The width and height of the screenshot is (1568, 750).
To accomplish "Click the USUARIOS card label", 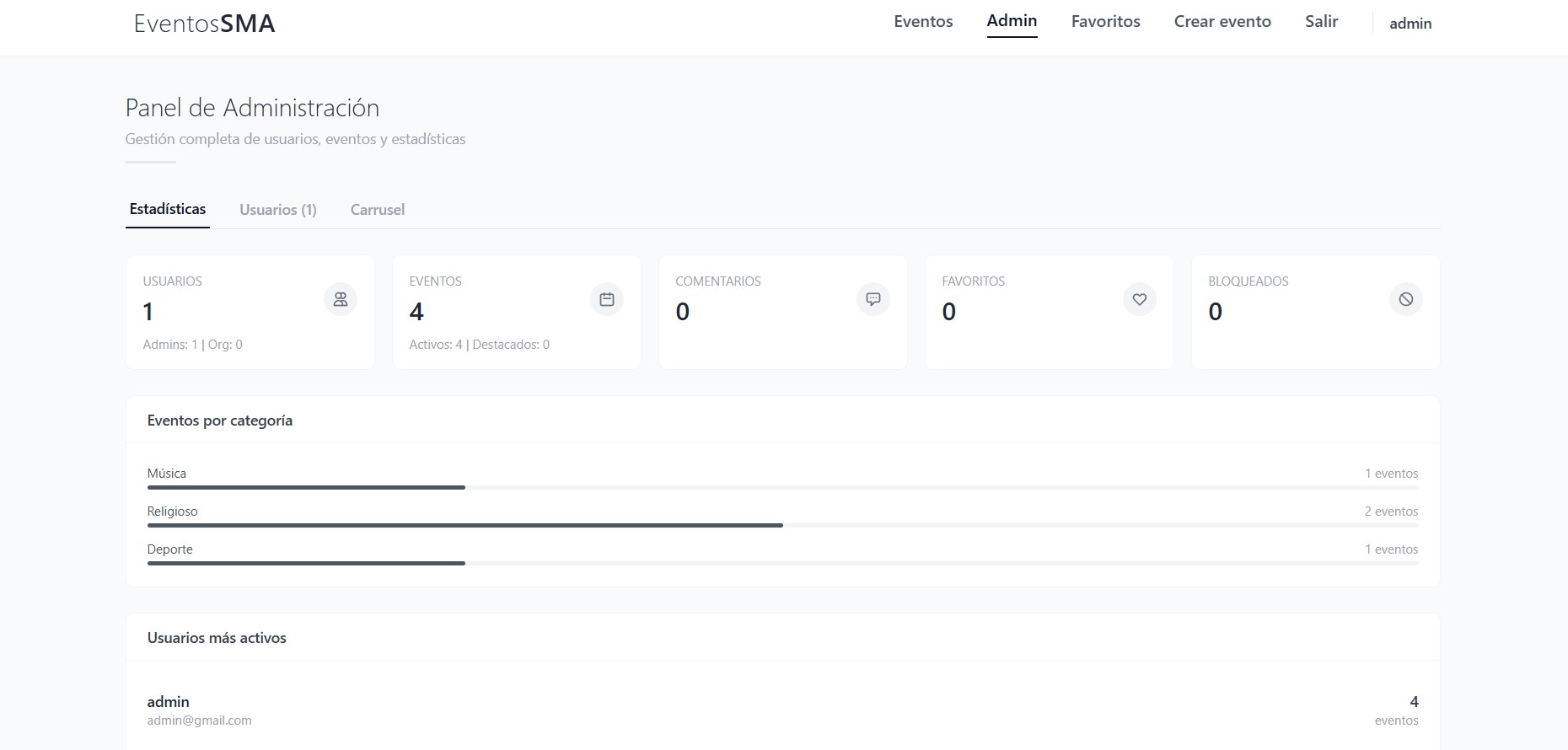I will click(x=172, y=281).
